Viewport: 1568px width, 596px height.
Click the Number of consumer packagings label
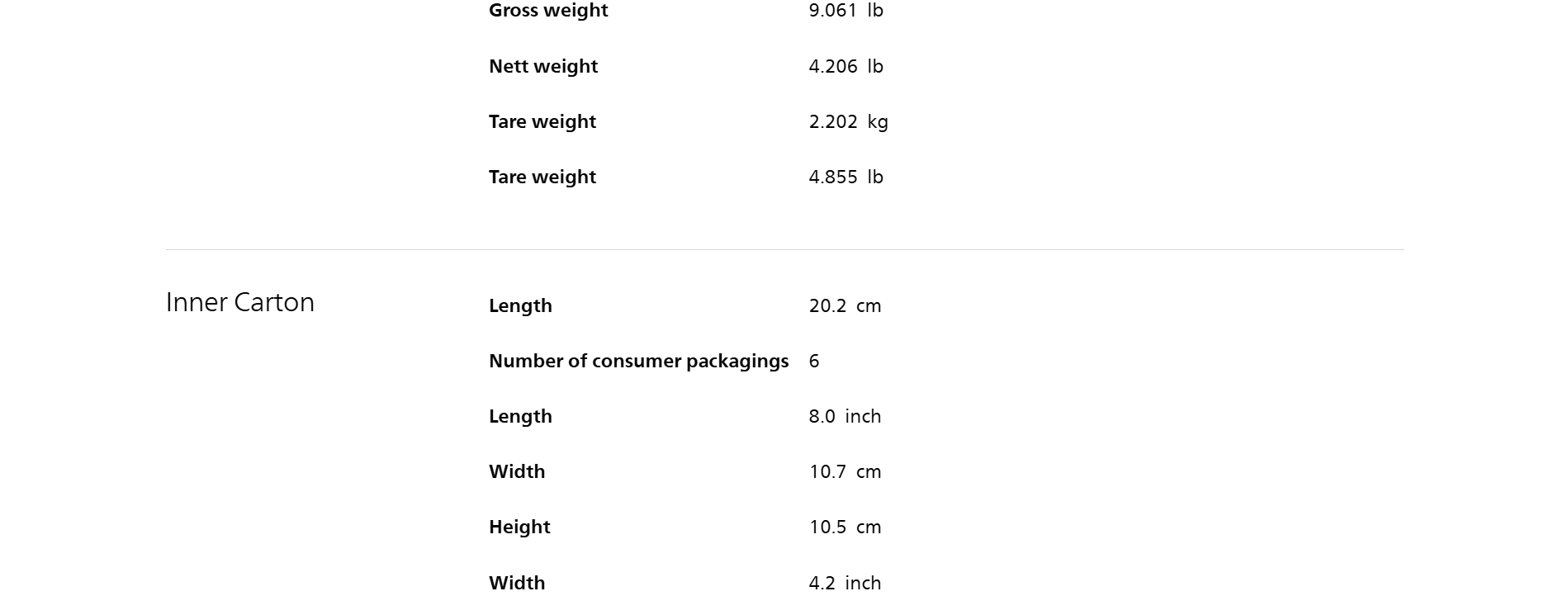click(x=638, y=361)
